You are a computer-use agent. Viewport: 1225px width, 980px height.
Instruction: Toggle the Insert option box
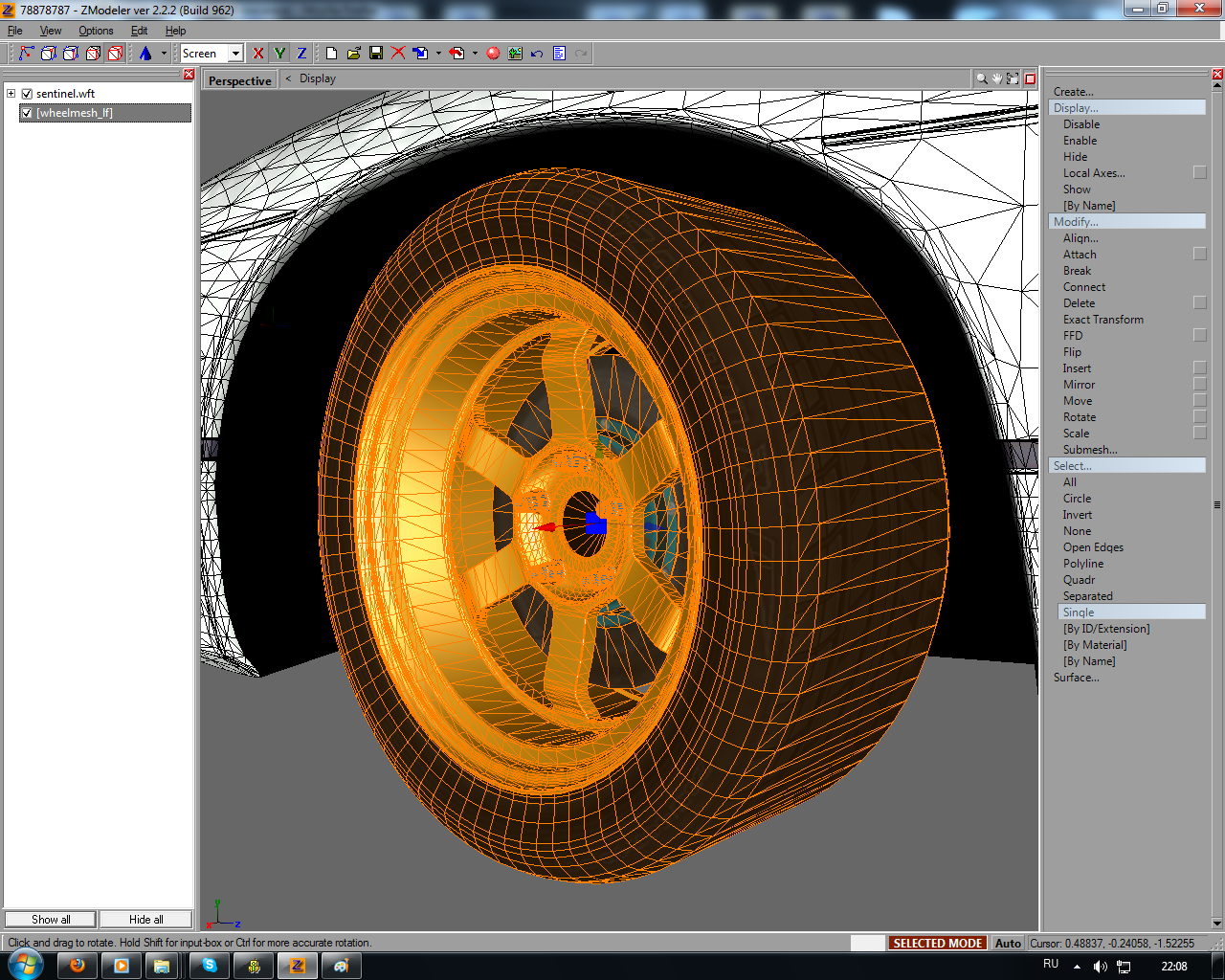click(1199, 368)
